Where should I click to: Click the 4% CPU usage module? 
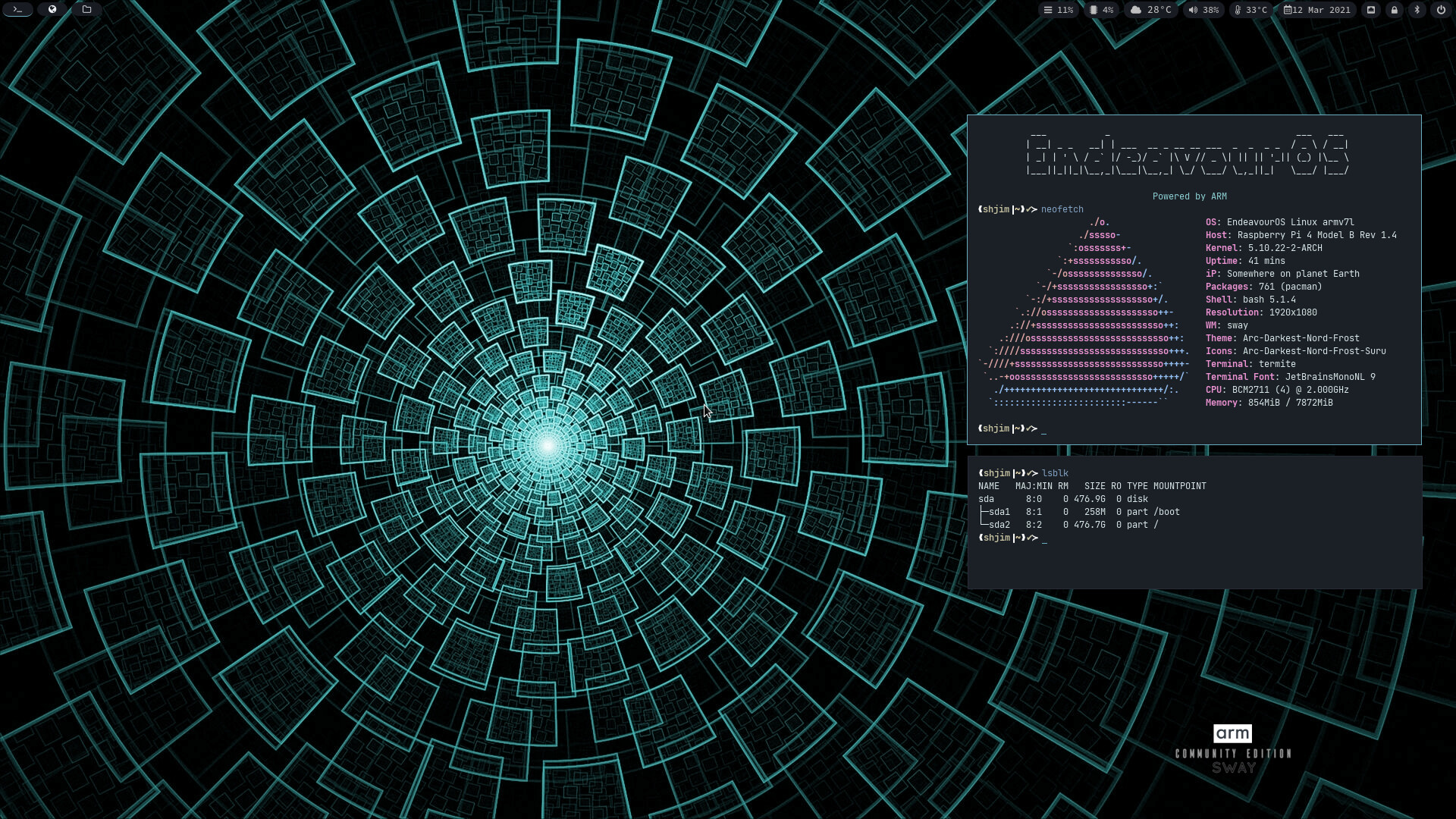1102,10
